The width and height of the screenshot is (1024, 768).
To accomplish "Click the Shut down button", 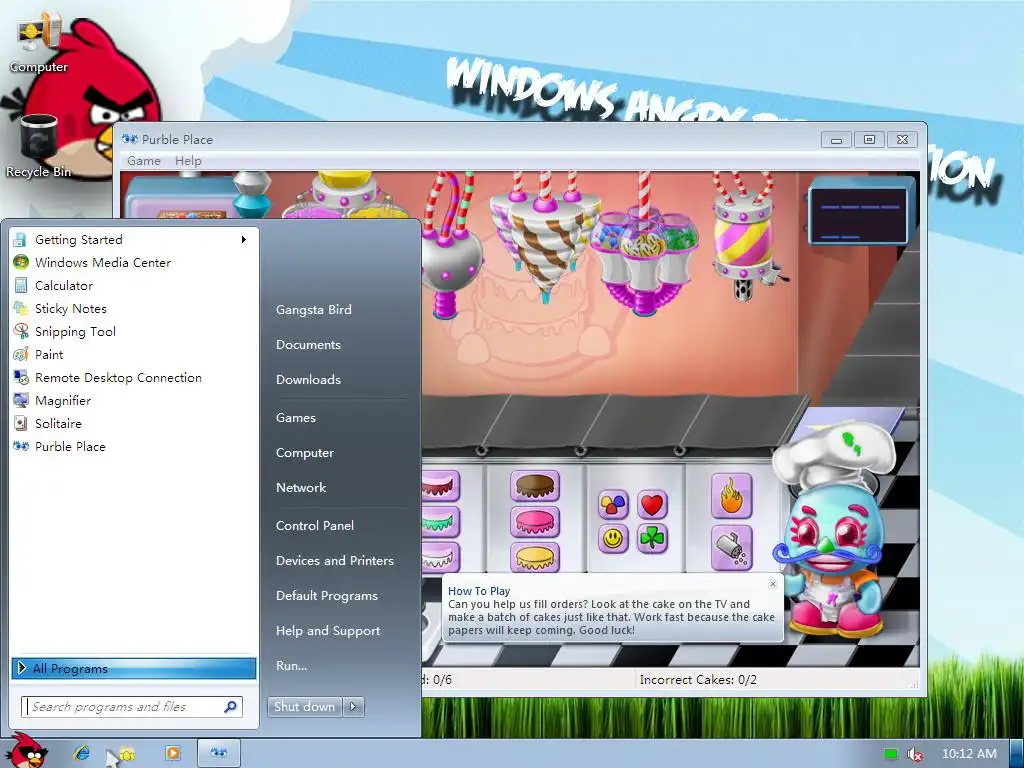I will 304,707.
